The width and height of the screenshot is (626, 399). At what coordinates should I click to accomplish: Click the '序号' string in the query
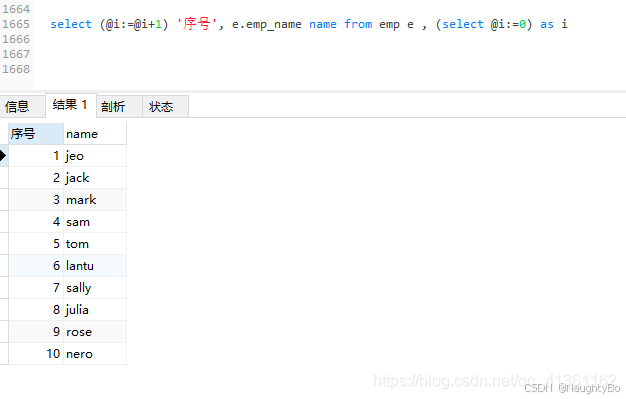(x=197, y=24)
